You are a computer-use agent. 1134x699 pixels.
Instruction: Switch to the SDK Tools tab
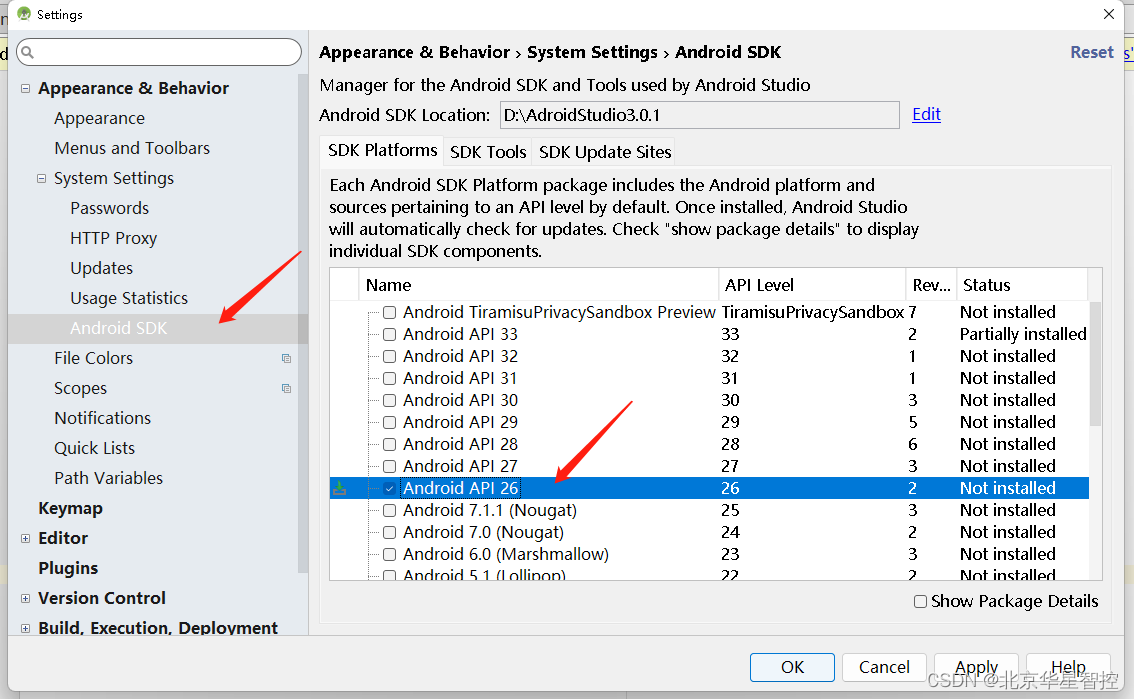(x=487, y=152)
